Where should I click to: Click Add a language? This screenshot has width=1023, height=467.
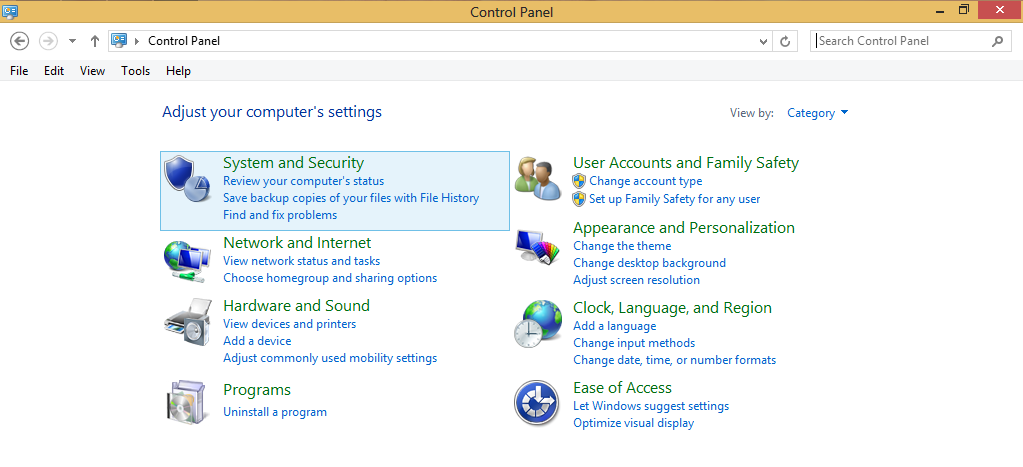pos(615,325)
